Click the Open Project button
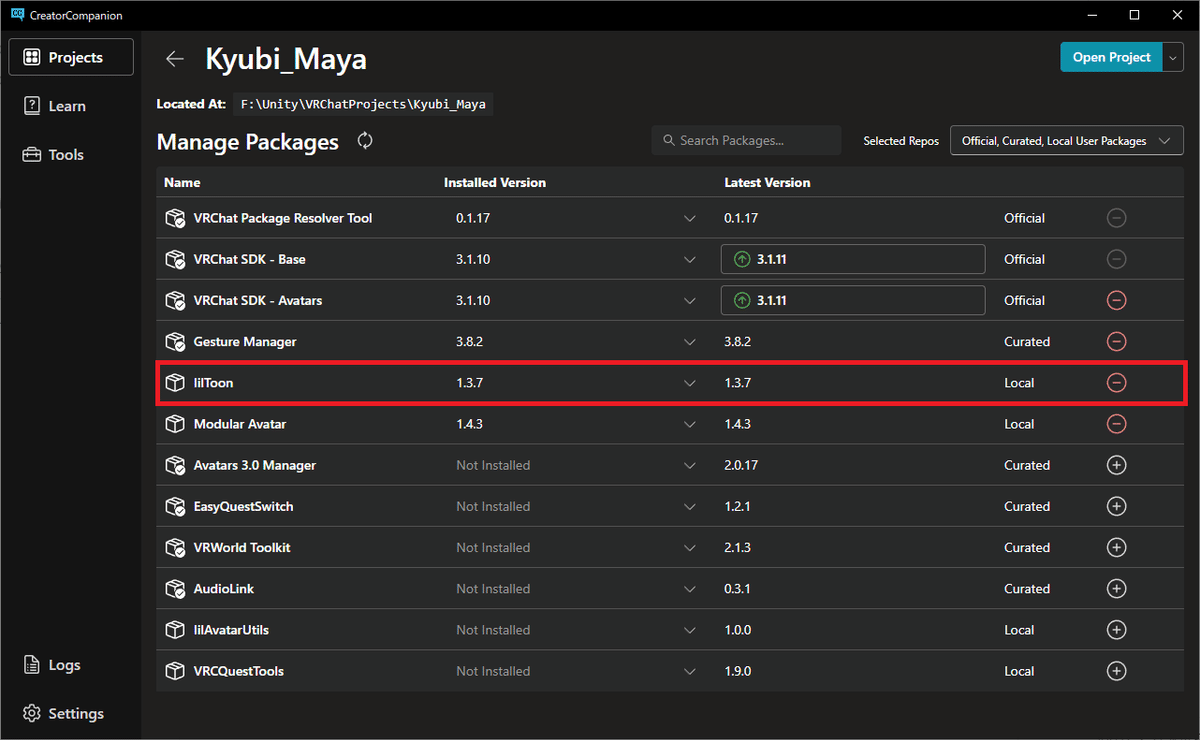This screenshot has height=740, width=1200. pyautogui.click(x=1111, y=57)
